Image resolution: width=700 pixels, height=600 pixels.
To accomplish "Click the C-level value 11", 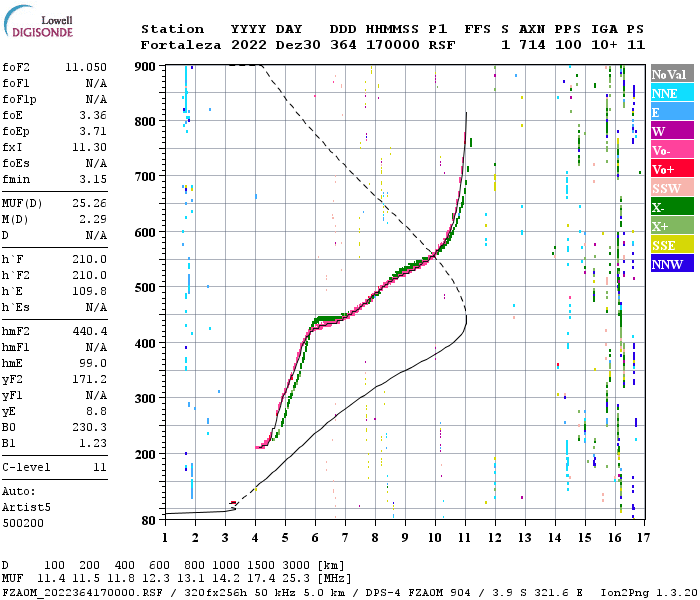I will click(x=100, y=467).
